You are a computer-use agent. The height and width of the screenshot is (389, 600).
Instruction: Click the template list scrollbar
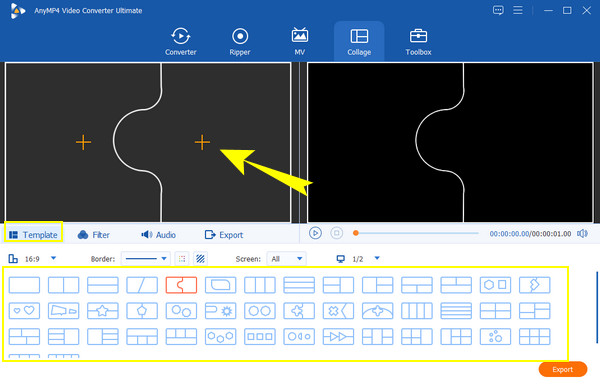tap(597, 308)
